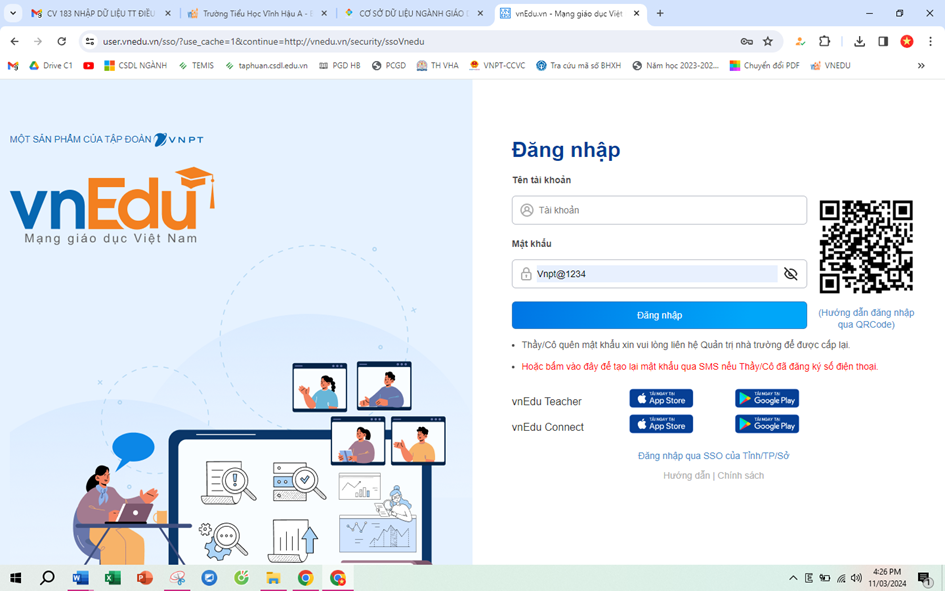Open File Explorer from the taskbar

pos(273,578)
